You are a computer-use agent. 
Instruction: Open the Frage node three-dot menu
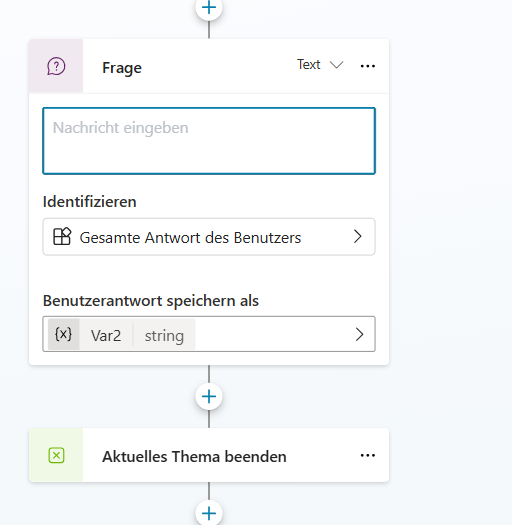tap(367, 66)
